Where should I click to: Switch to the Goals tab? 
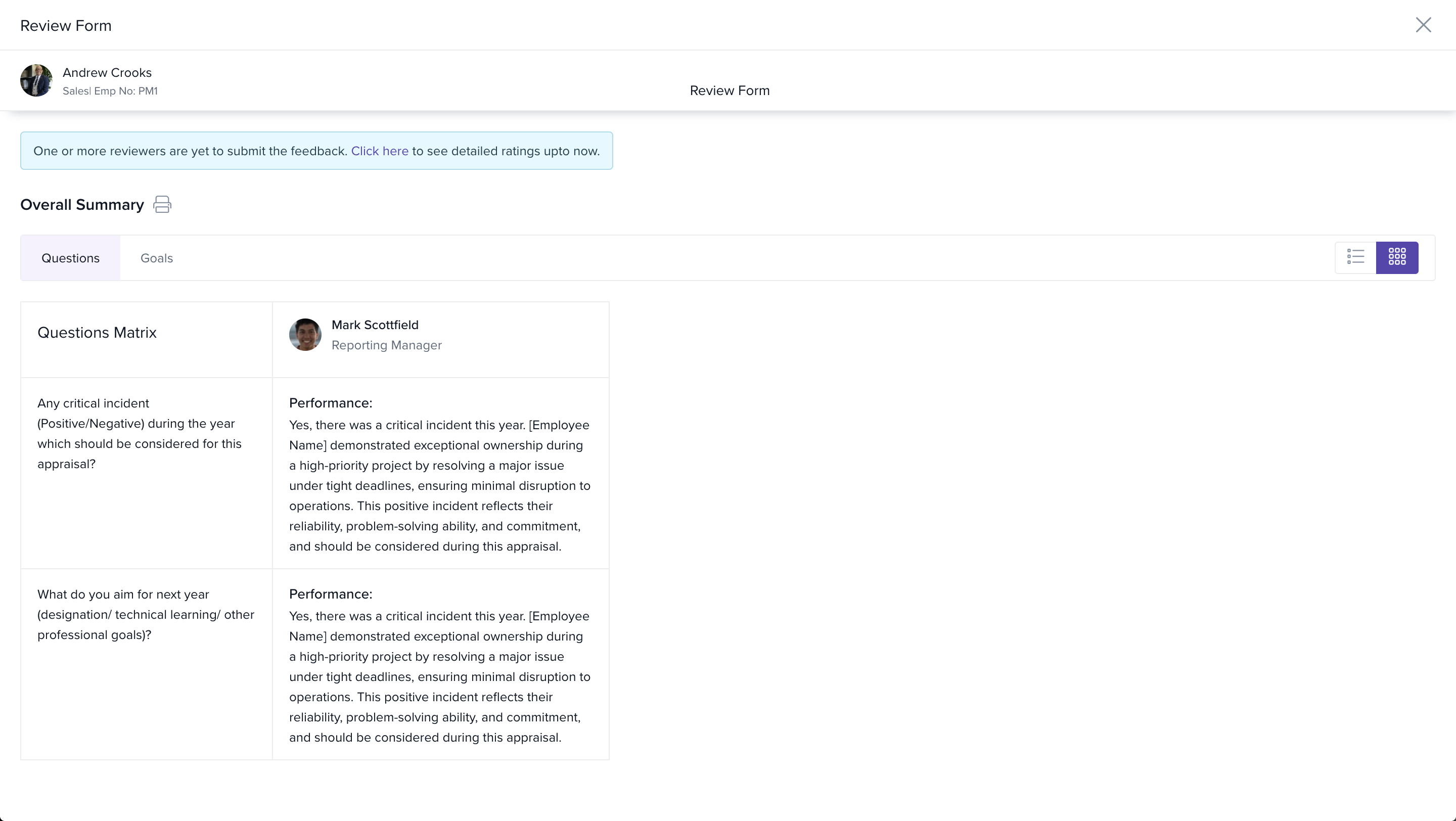point(157,258)
